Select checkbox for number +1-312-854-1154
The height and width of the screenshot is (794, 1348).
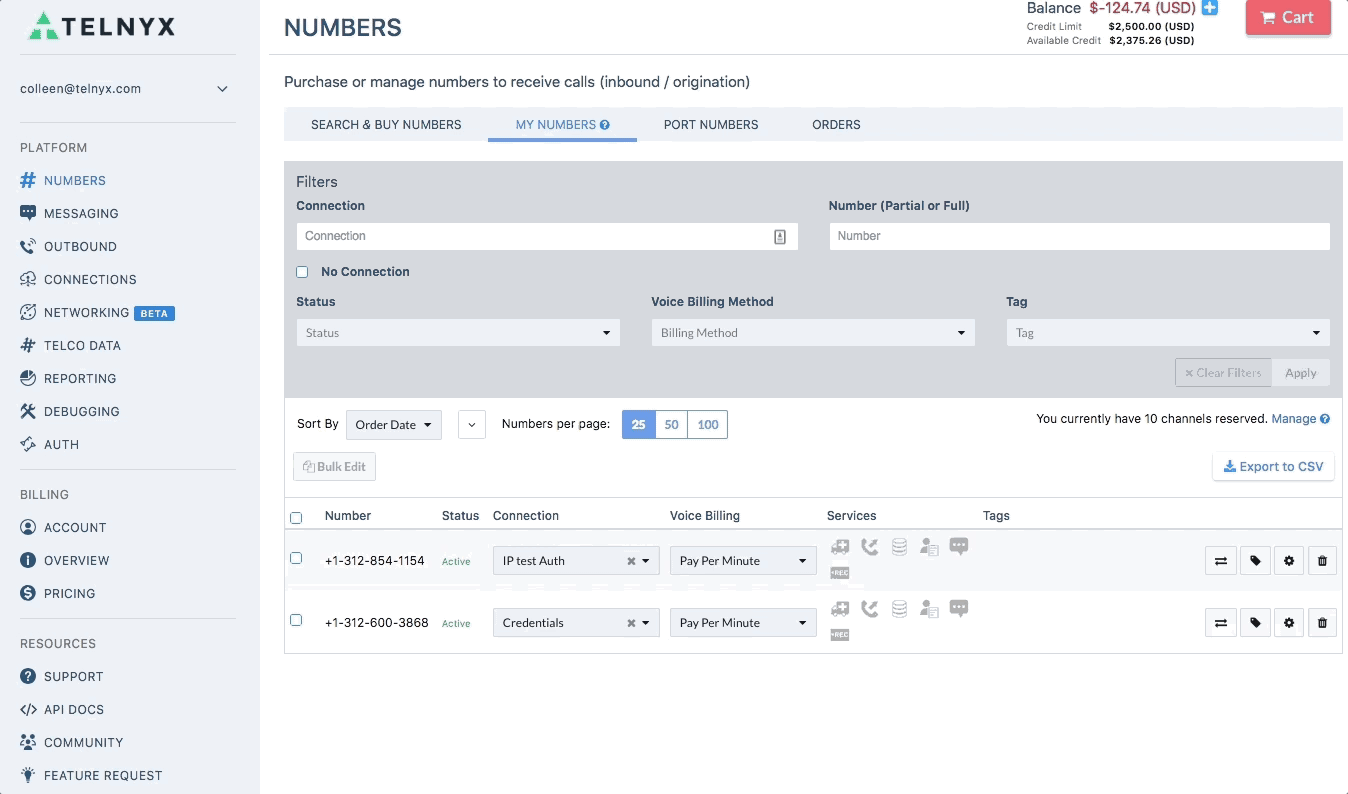tap(296, 558)
